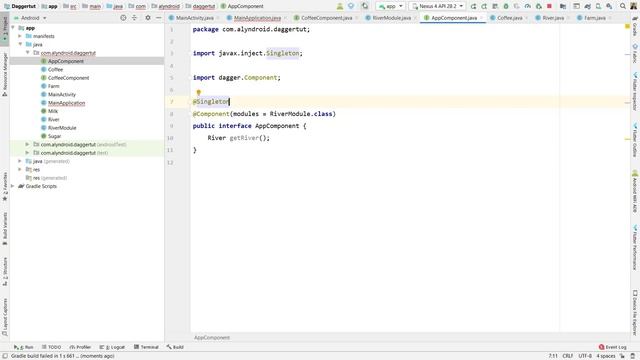Viewport: 640px width, 360px height.
Task: Click the yellow warning marker above editor scrollbar
Action: tap(627, 27)
